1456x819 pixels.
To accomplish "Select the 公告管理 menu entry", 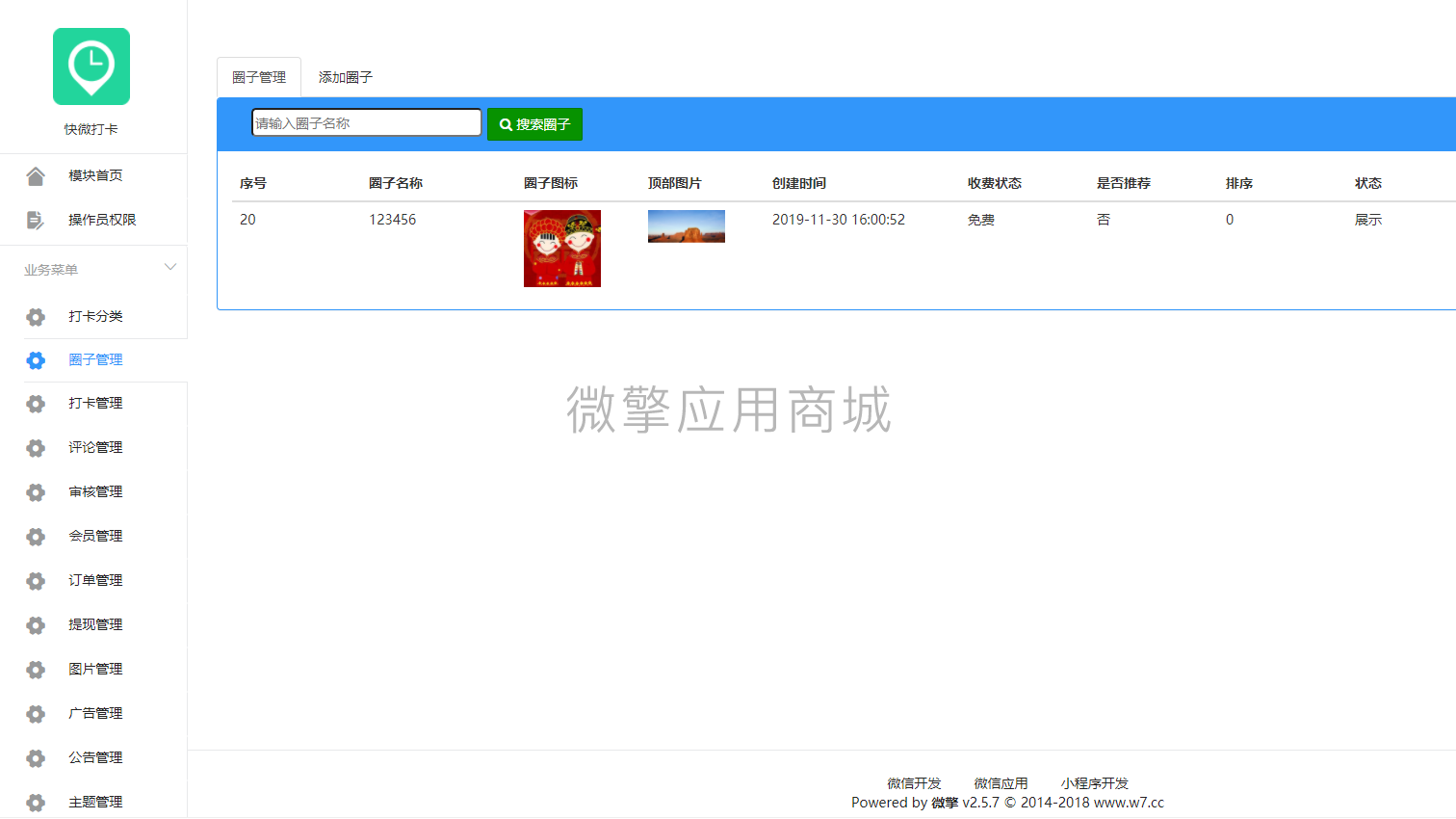I will 96,757.
